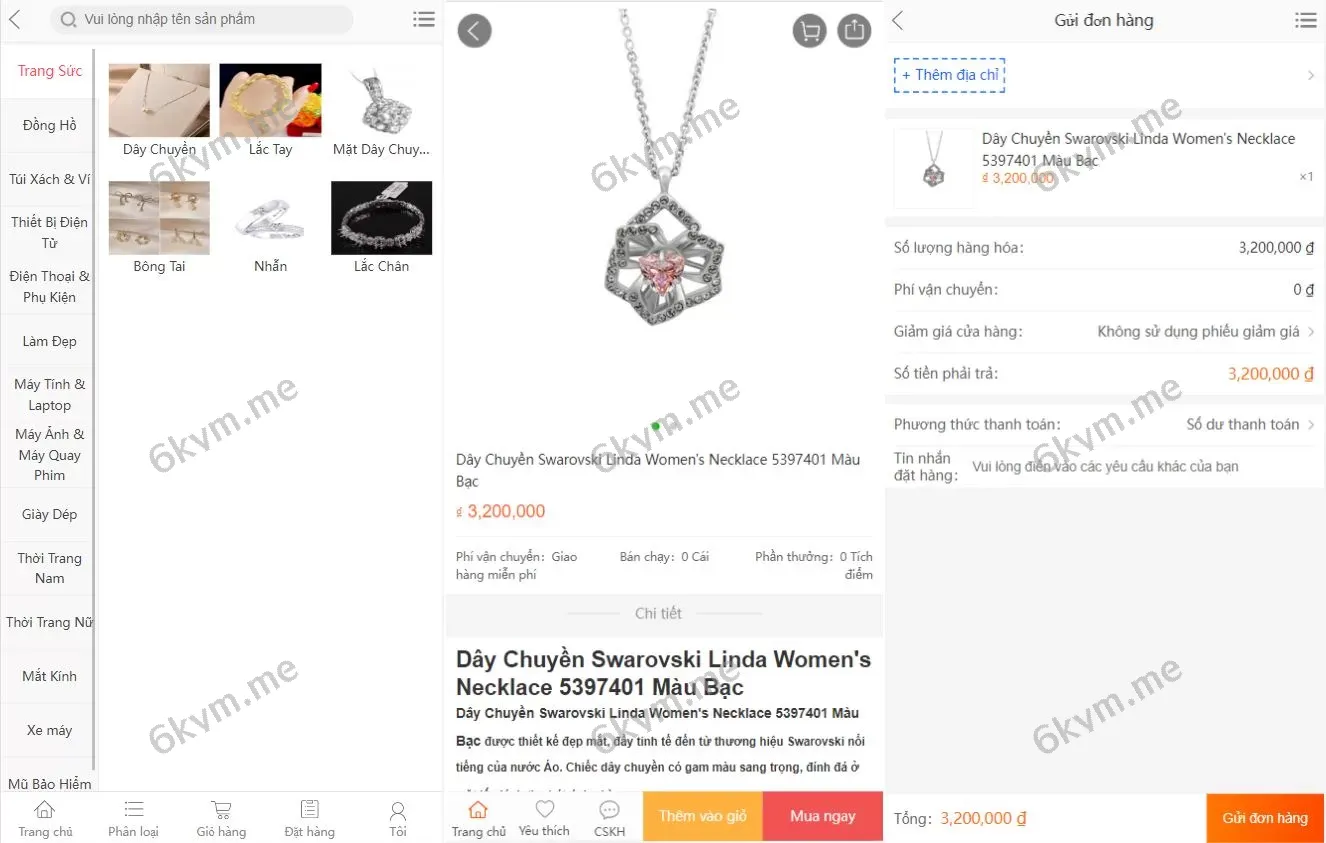Image resolution: width=1326 pixels, height=843 pixels.
Task: Open CSKH chat support icon
Action: coord(609,818)
